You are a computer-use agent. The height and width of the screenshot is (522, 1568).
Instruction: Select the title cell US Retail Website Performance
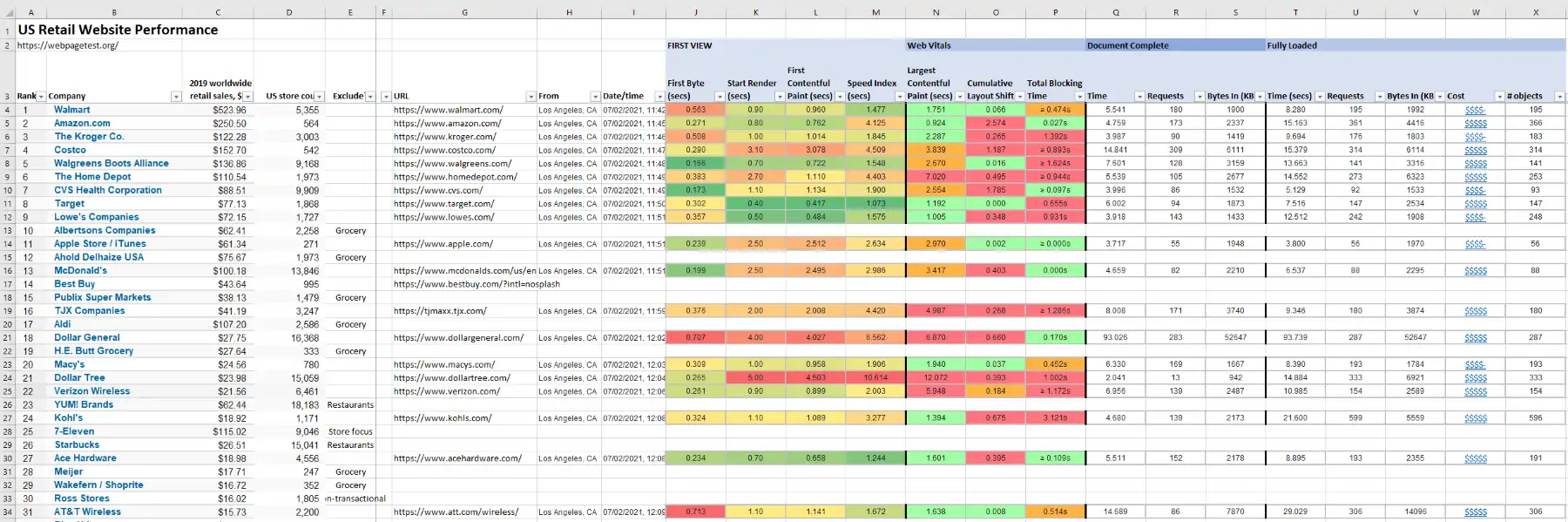coord(118,30)
